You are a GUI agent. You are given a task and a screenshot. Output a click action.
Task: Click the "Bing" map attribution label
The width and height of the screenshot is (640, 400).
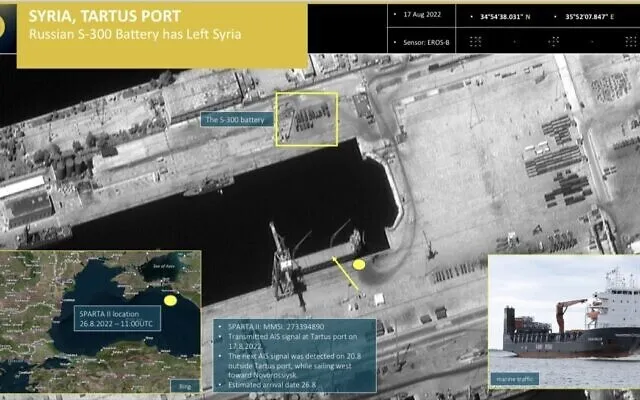click(x=182, y=381)
